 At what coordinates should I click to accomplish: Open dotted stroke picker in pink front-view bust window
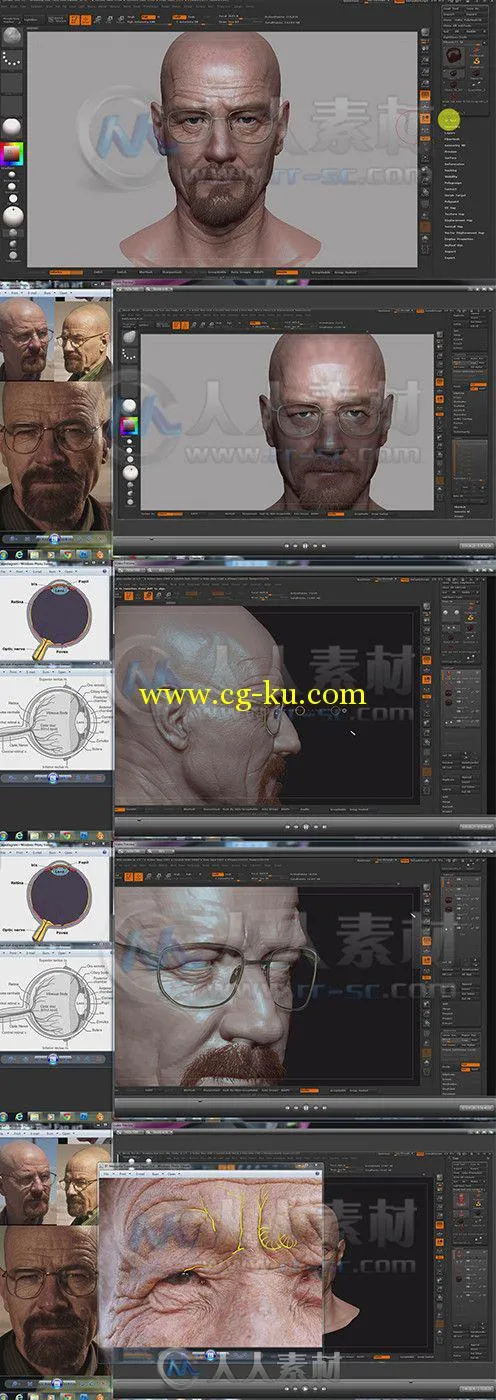[x=12, y=59]
